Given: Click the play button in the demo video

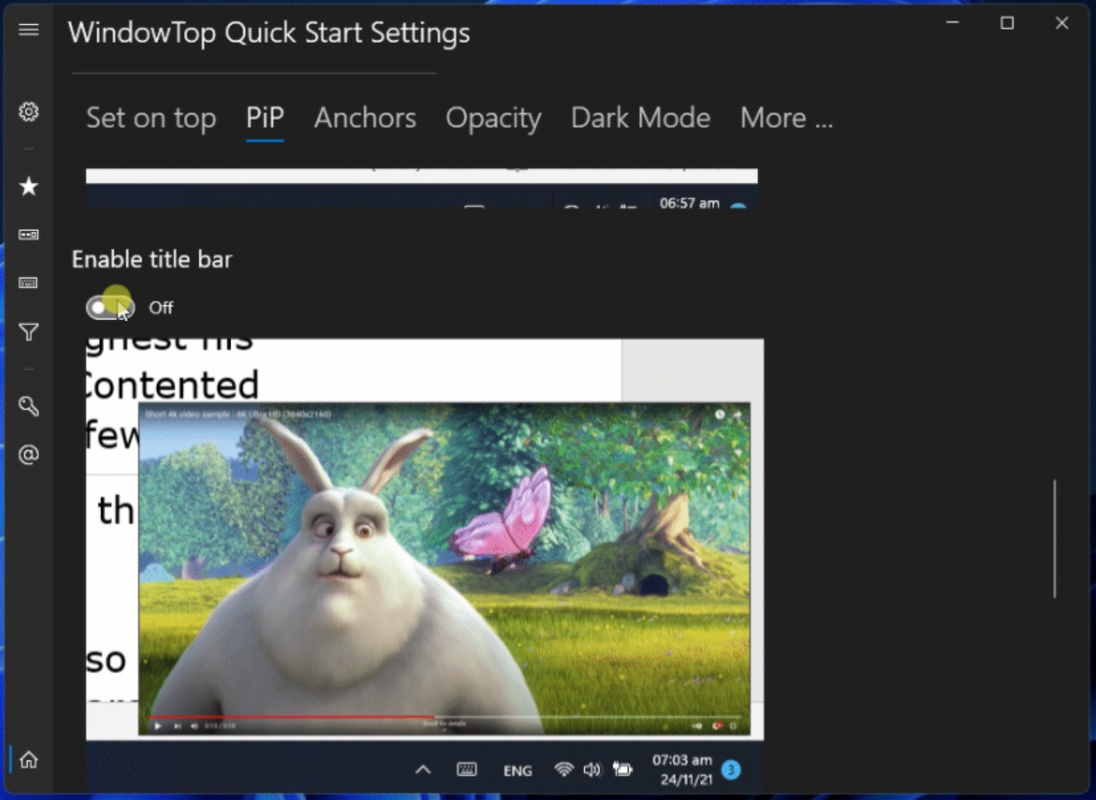Looking at the screenshot, I should (158, 726).
